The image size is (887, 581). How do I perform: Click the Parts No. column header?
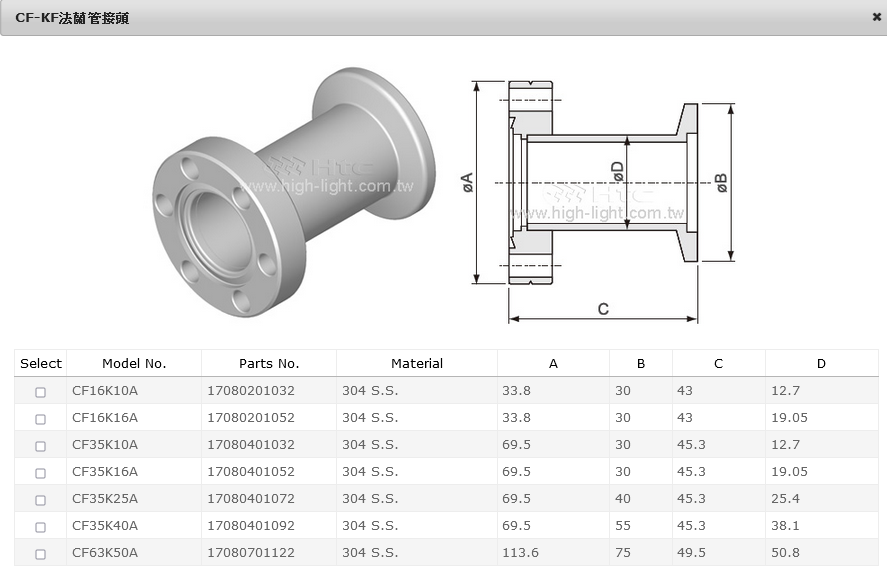[269, 363]
